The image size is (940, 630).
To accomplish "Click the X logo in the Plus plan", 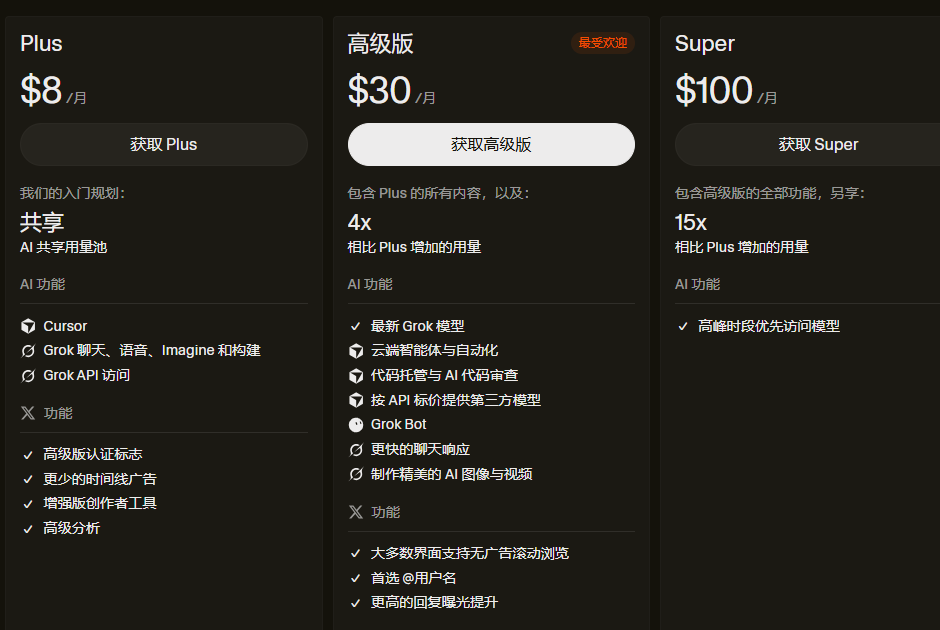I will pos(28,413).
